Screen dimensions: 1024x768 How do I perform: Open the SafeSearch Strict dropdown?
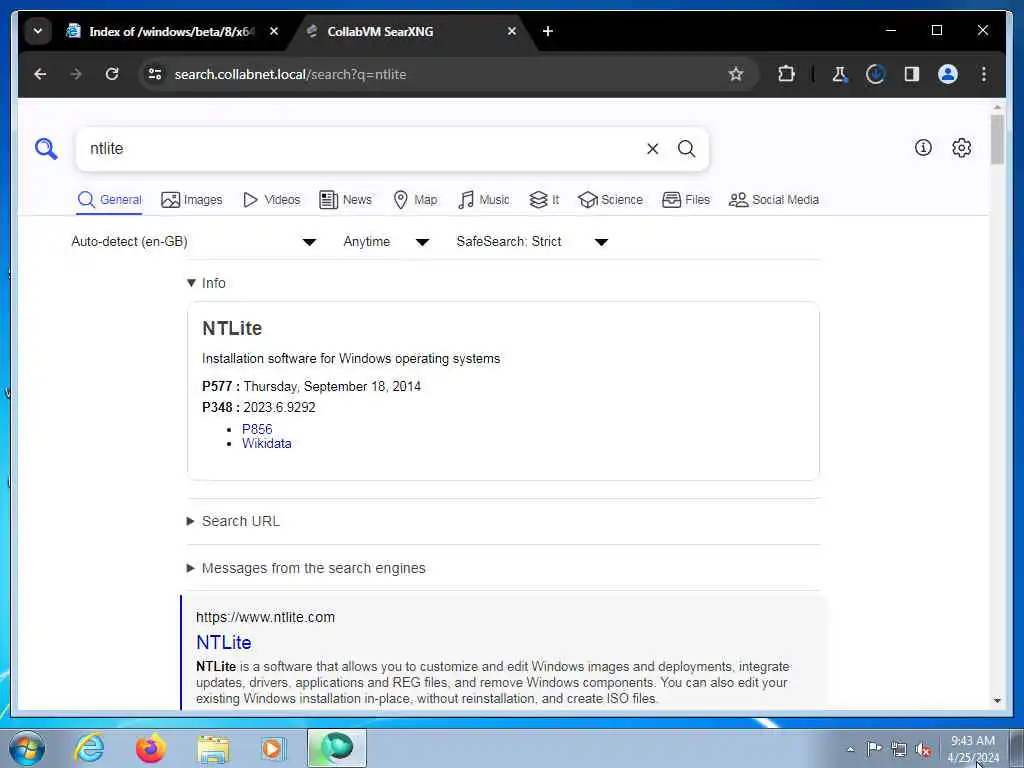pyautogui.click(x=532, y=242)
